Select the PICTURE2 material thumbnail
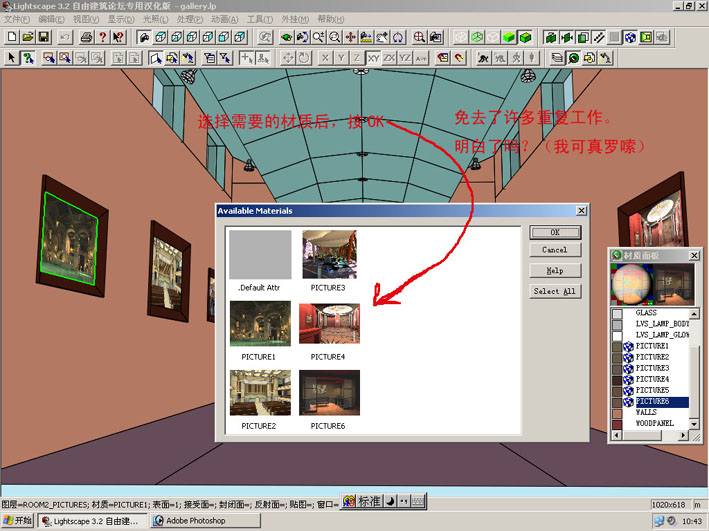Image resolution: width=709 pixels, height=531 pixels. click(x=260, y=393)
